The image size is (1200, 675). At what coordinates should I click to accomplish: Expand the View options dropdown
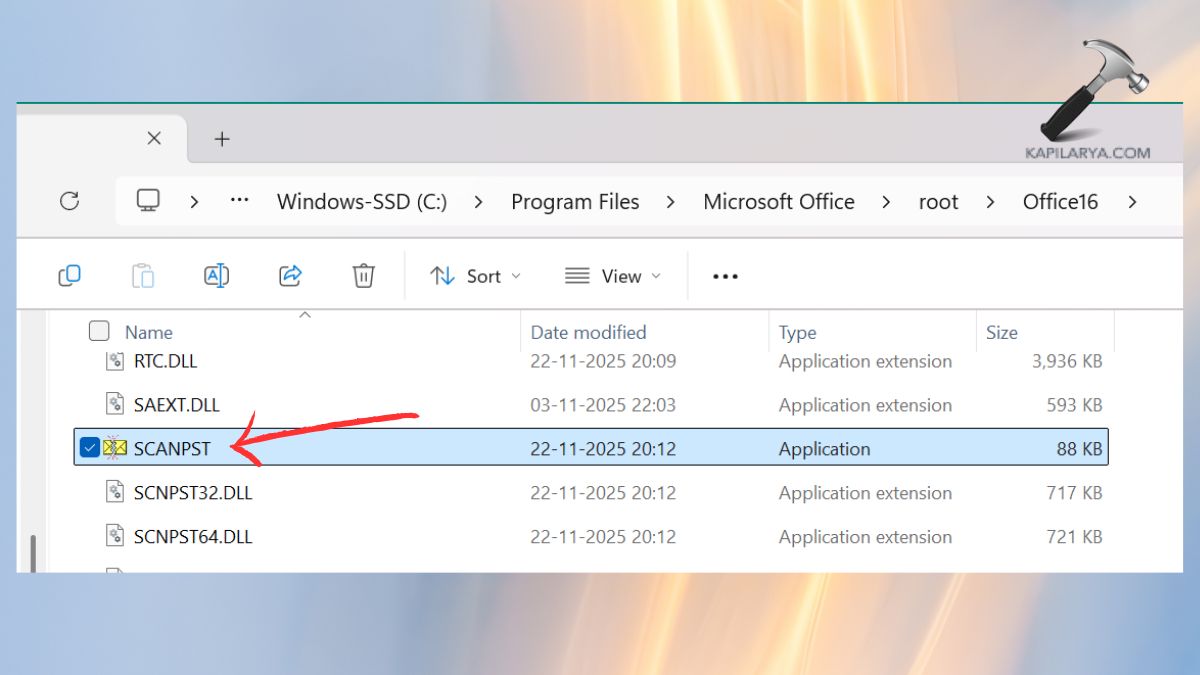612,276
